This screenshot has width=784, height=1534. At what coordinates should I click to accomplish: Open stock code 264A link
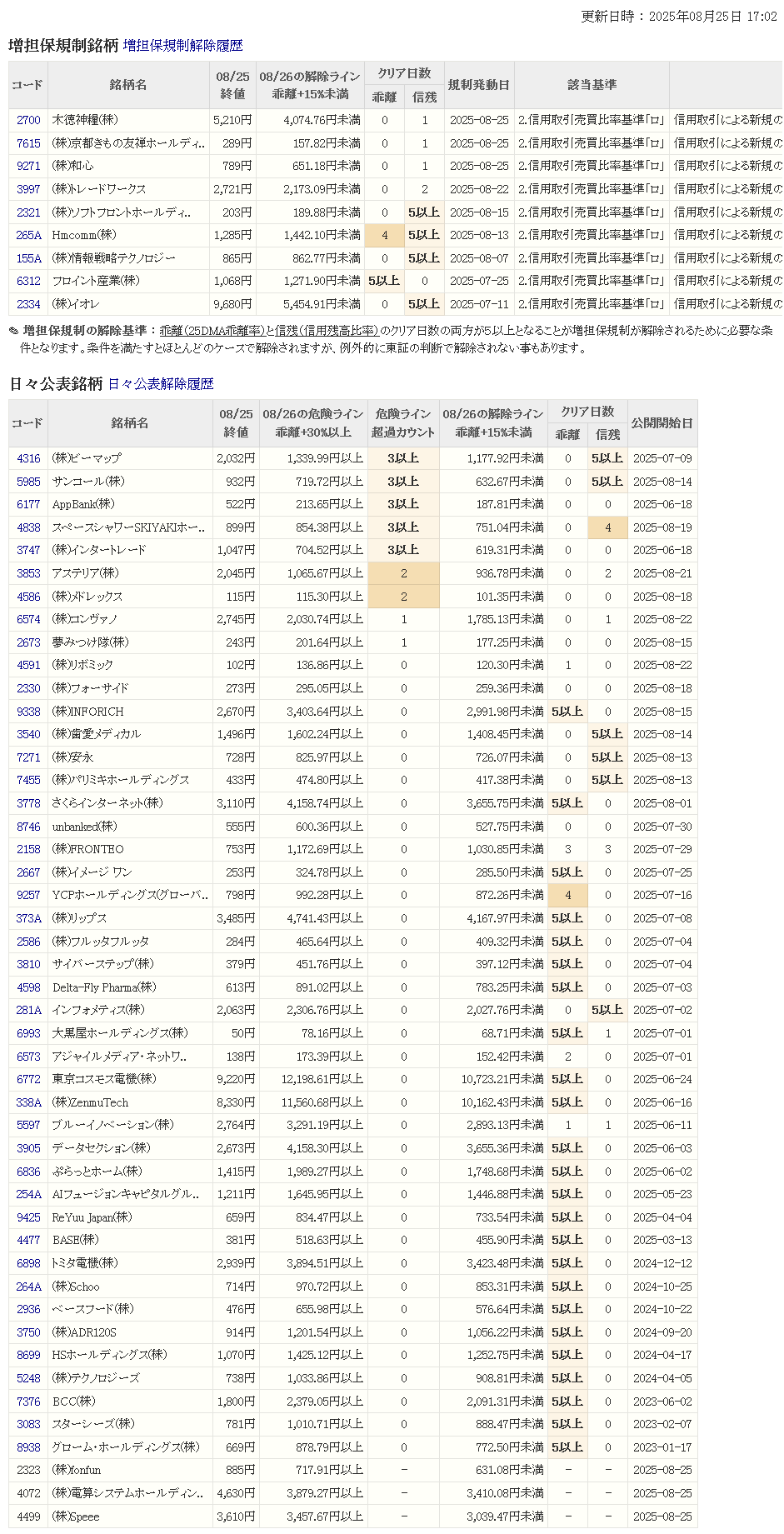point(28,1287)
